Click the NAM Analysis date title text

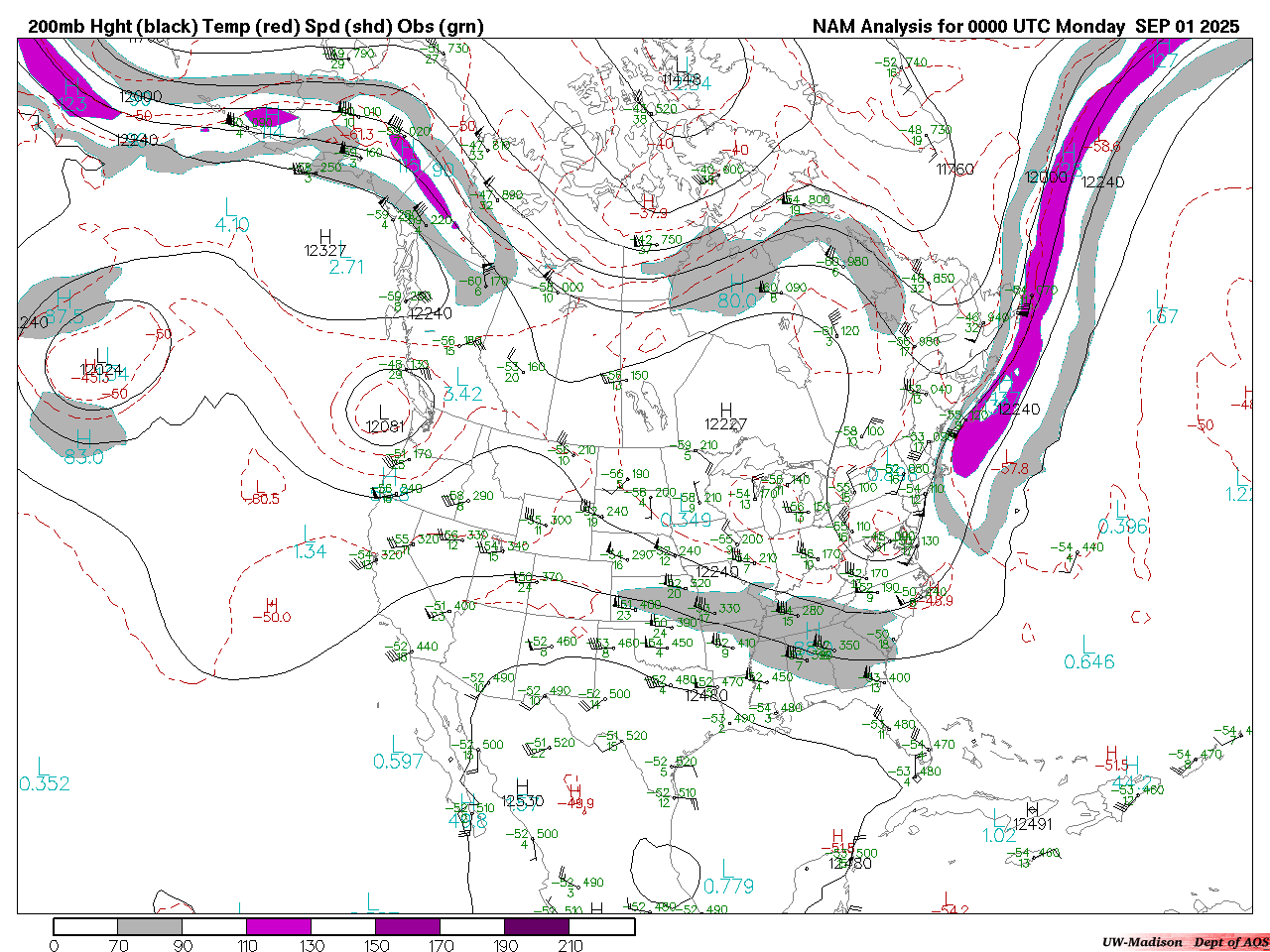(1025, 27)
